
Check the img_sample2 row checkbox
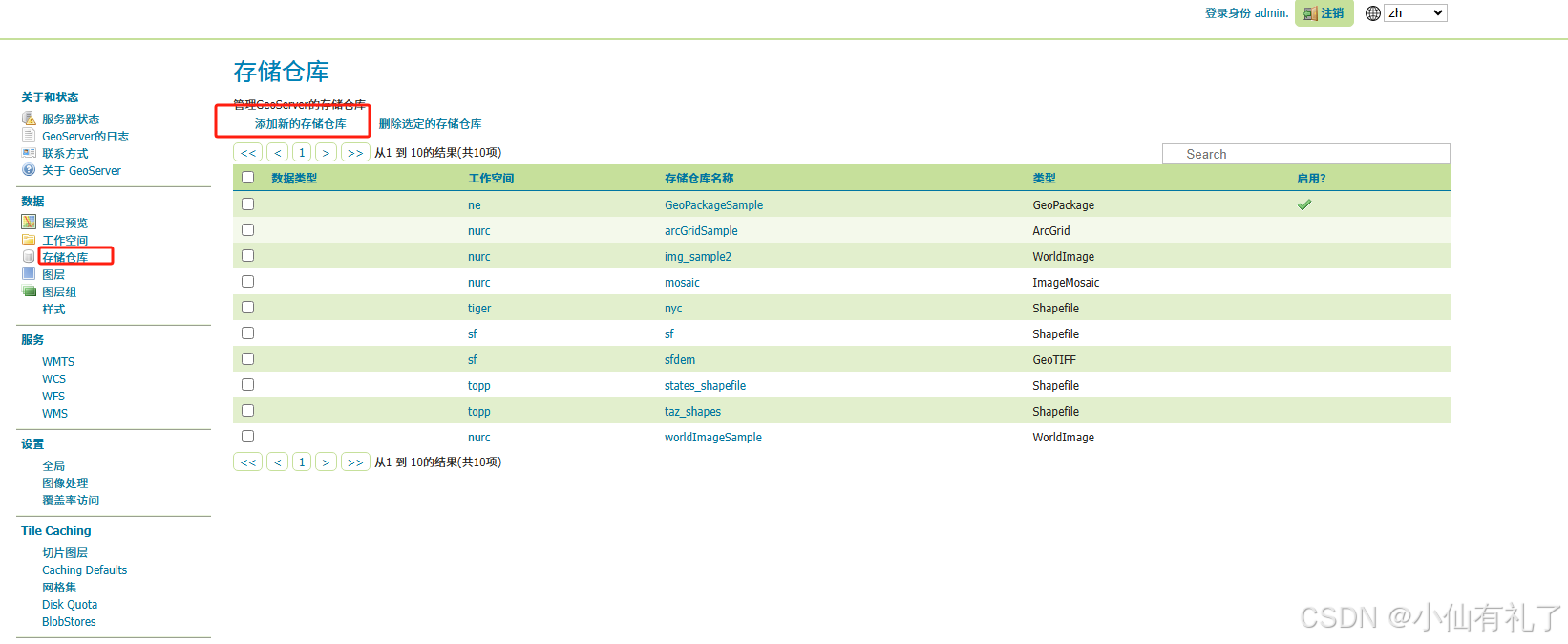point(248,256)
